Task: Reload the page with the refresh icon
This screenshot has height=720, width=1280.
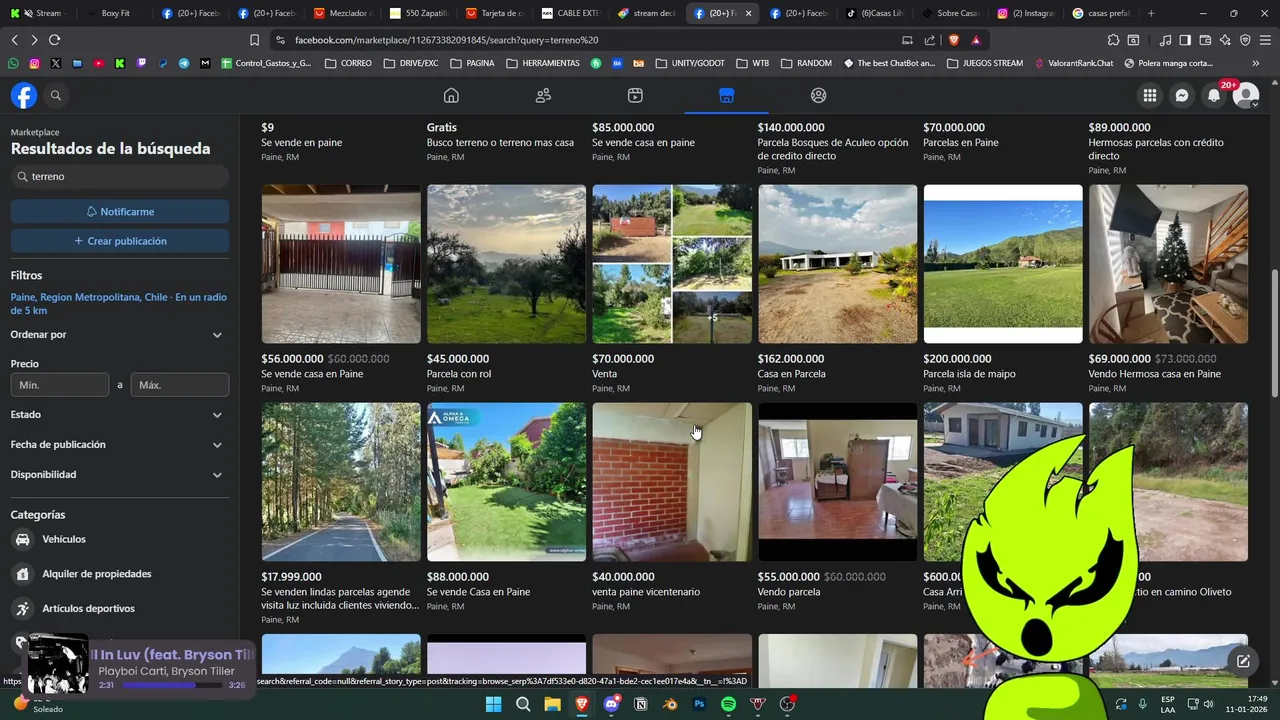Action: coord(54,40)
